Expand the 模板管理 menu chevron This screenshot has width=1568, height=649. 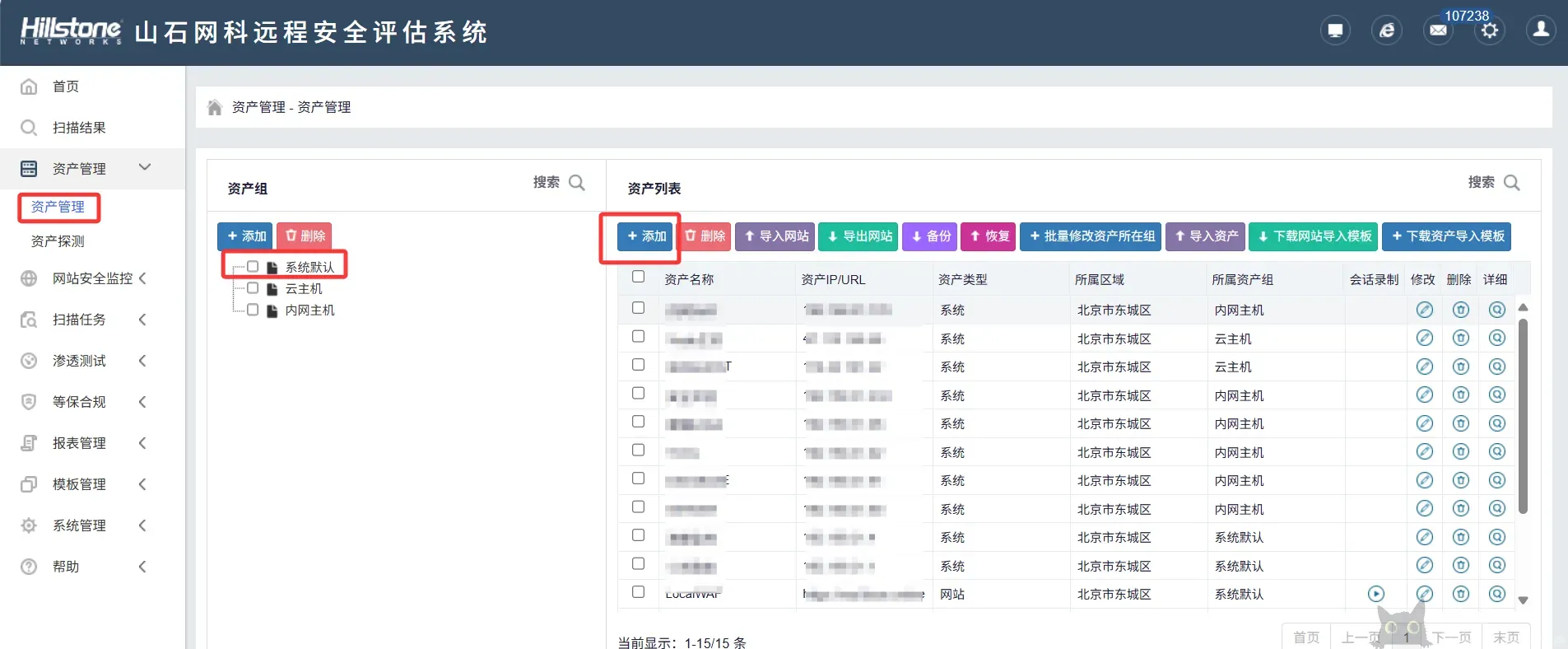(142, 484)
